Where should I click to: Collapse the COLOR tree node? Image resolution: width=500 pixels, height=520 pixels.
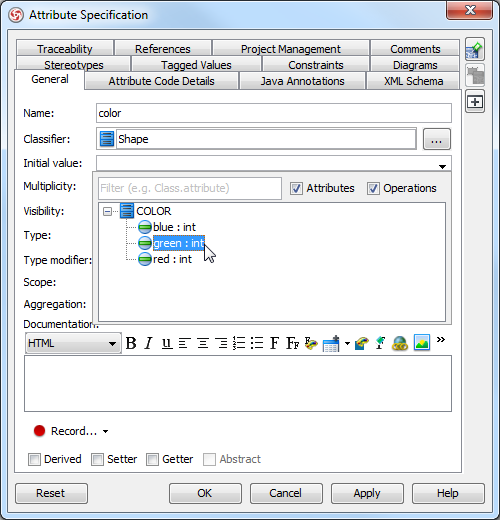[x=107, y=211]
